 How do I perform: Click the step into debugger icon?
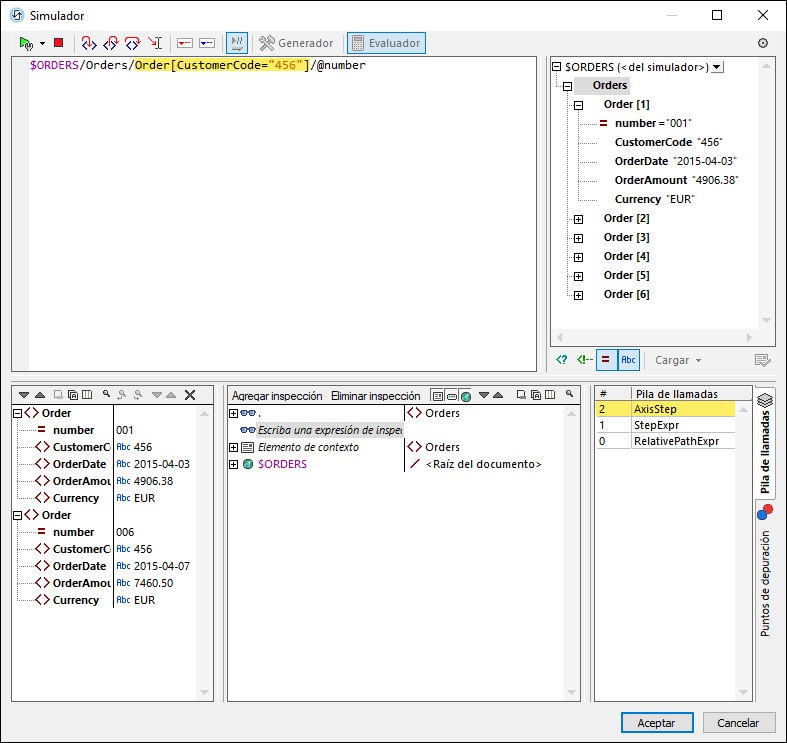coord(89,43)
